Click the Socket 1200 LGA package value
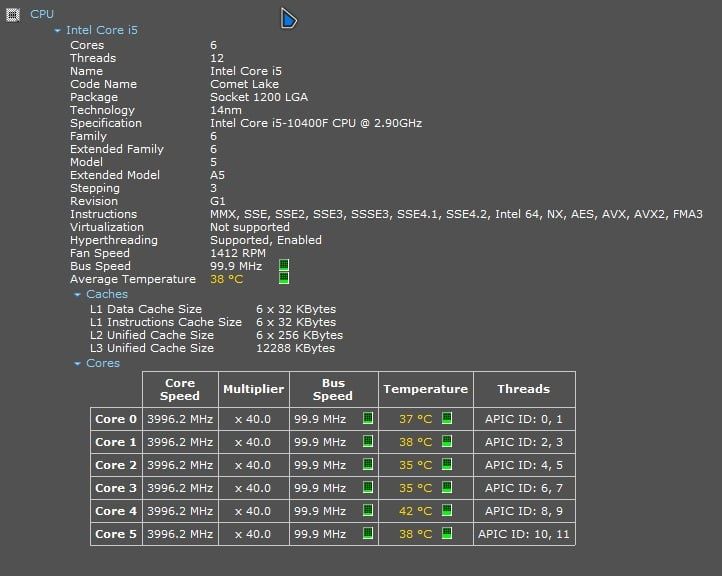This screenshot has width=722, height=576. (x=259, y=97)
